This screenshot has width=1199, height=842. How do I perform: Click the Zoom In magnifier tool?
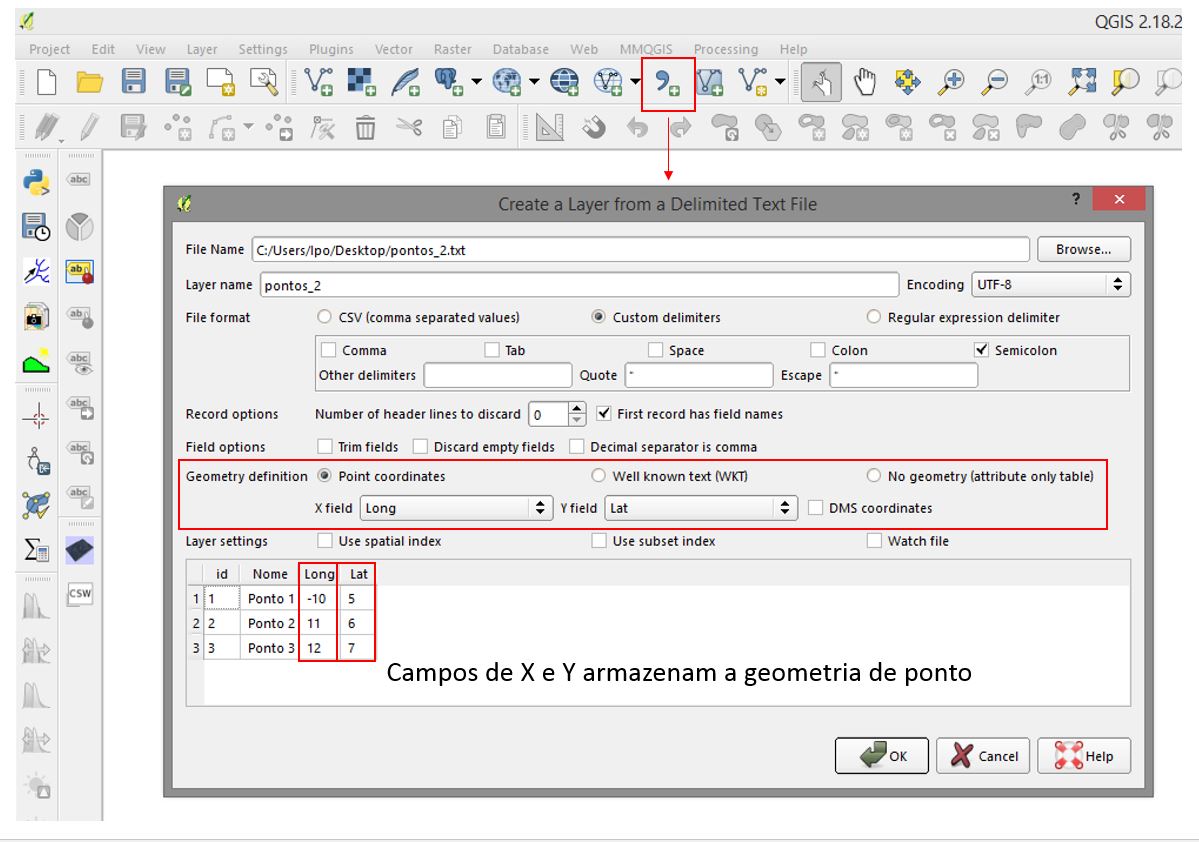951,82
